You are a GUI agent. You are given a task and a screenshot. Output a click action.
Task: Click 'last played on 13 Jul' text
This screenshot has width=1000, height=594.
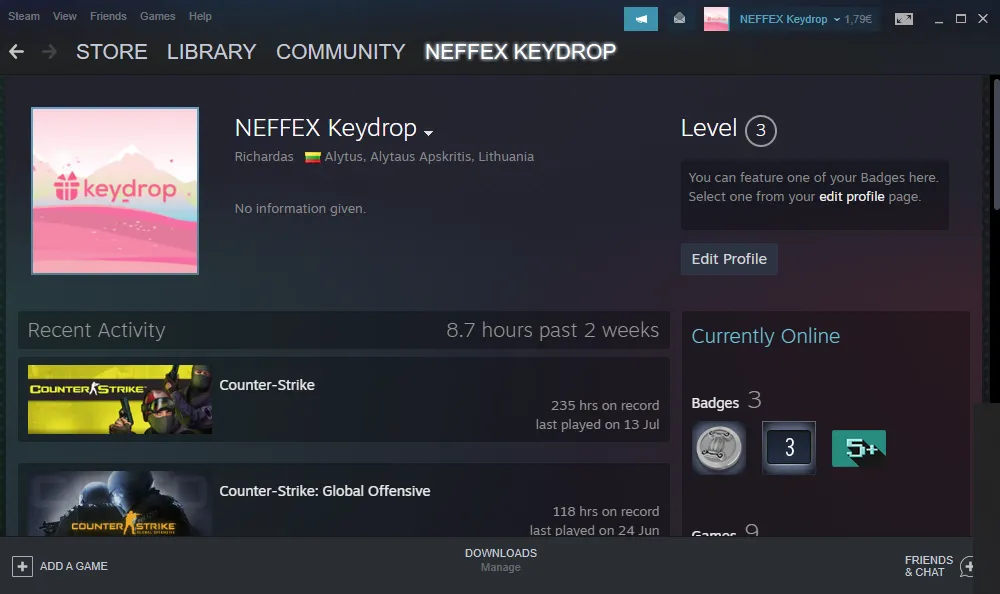click(597, 425)
